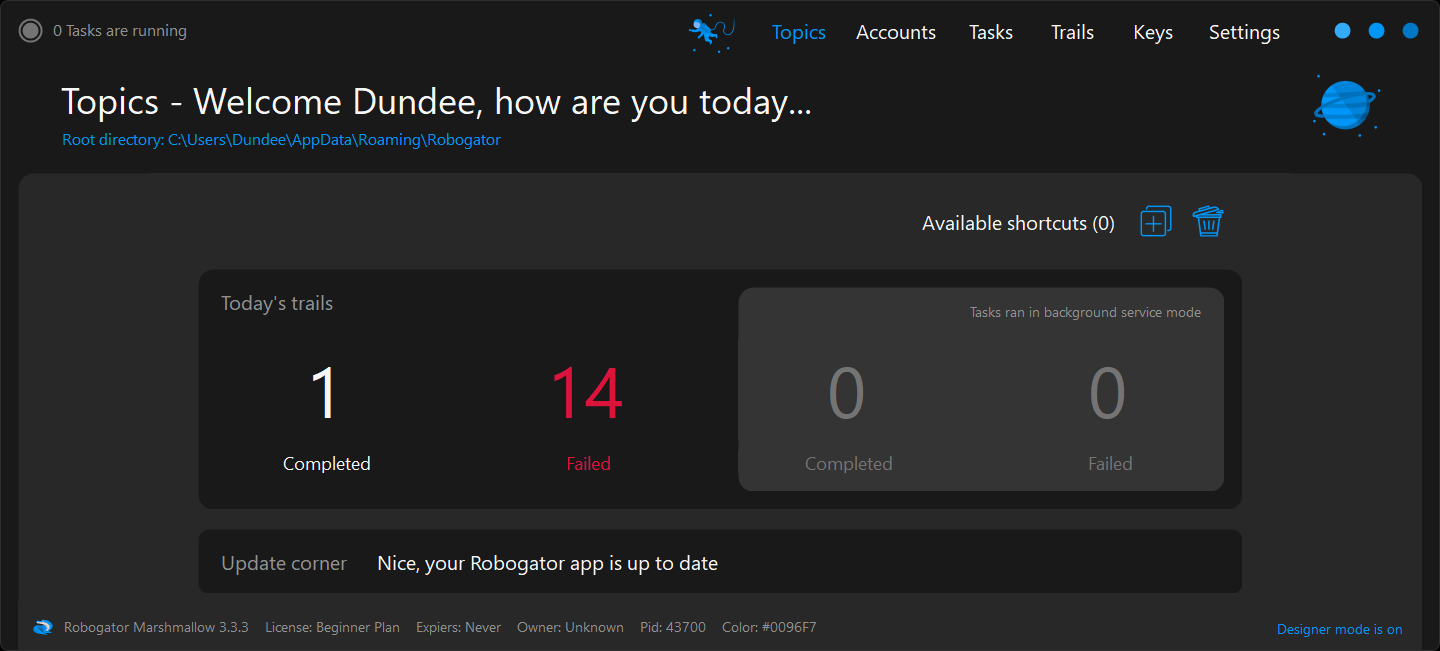The width and height of the screenshot is (1440, 651).
Task: Switch to the Accounts tab
Action: pos(896,33)
